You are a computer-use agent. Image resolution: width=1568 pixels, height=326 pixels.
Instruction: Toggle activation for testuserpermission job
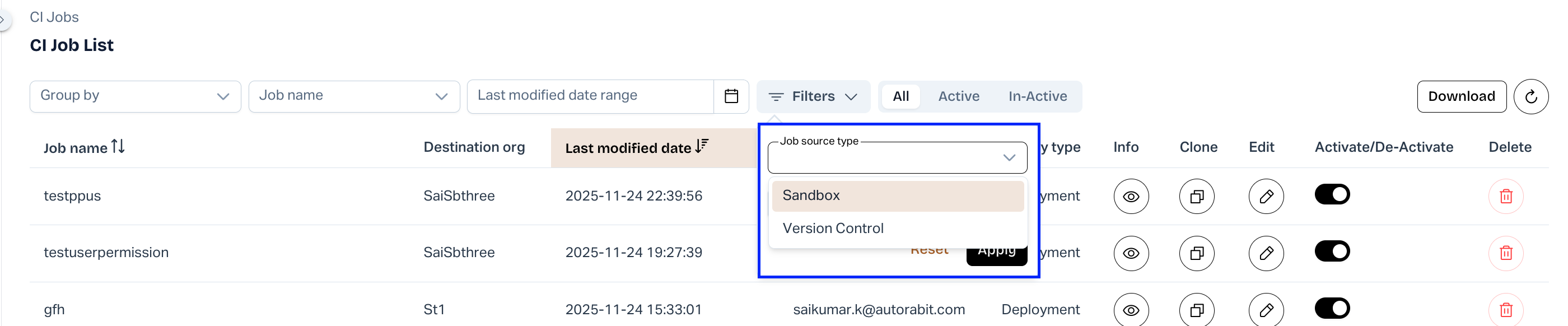tap(1332, 251)
